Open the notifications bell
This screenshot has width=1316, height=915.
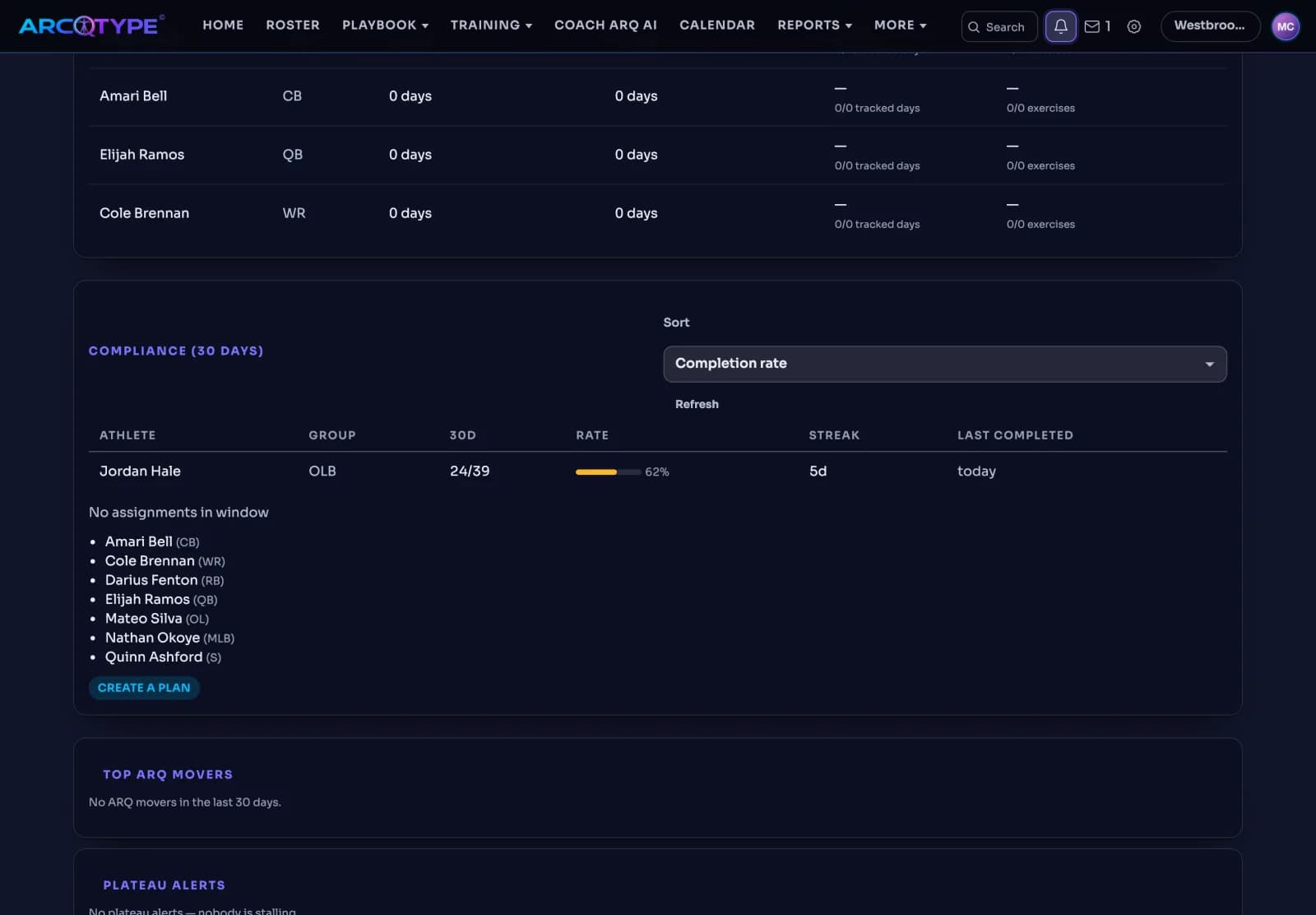(x=1061, y=26)
